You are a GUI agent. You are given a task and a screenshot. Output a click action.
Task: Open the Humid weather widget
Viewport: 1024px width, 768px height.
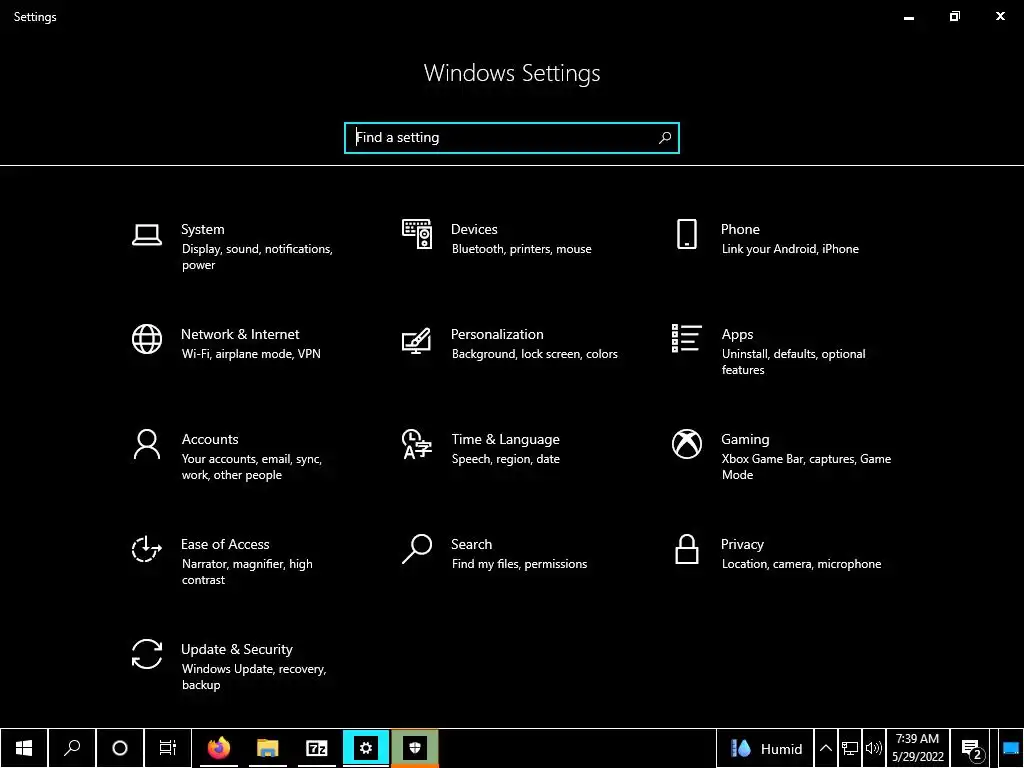765,748
